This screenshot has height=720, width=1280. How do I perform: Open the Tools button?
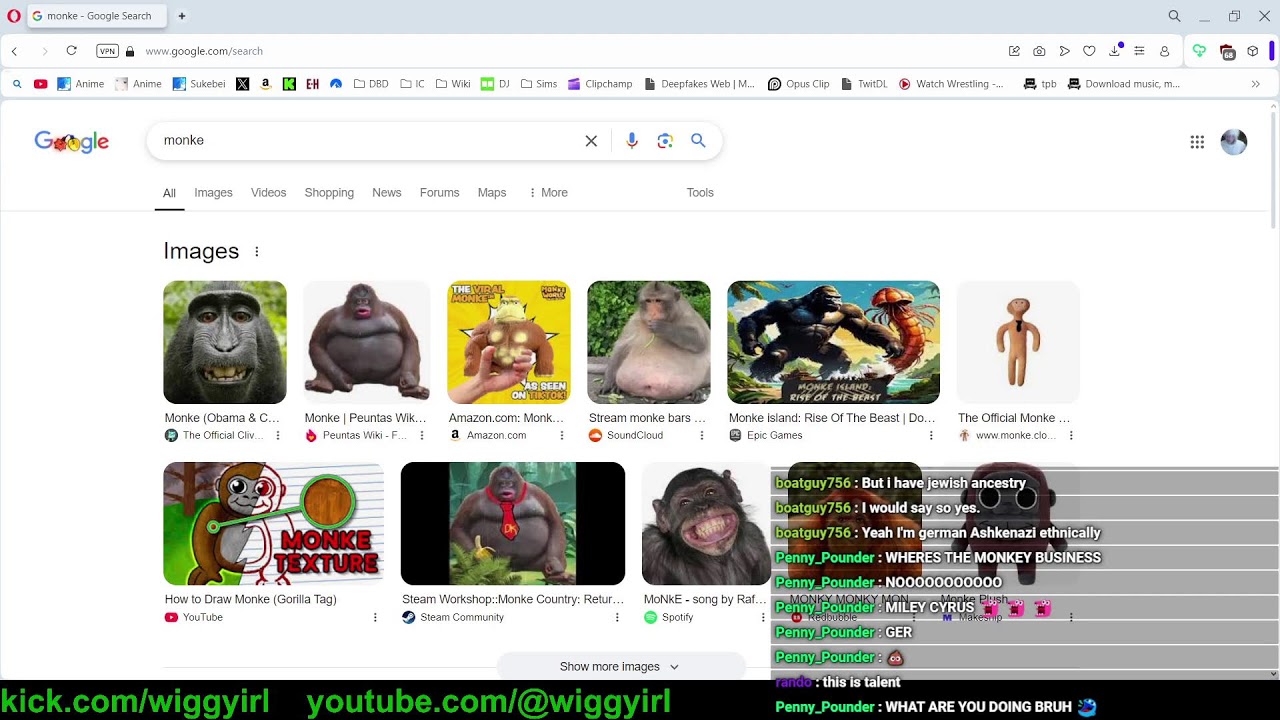(700, 193)
